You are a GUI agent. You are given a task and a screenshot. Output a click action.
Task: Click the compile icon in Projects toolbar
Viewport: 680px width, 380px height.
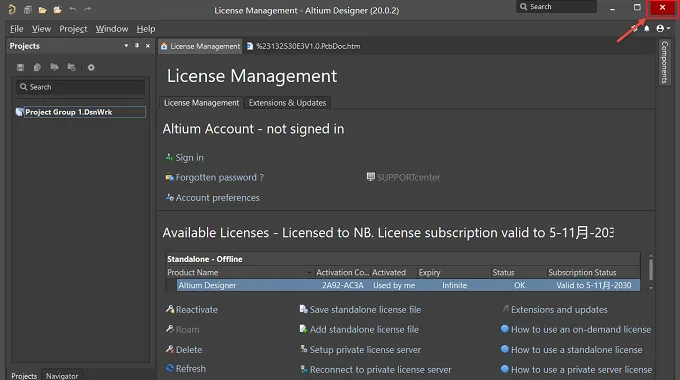click(x=37, y=67)
